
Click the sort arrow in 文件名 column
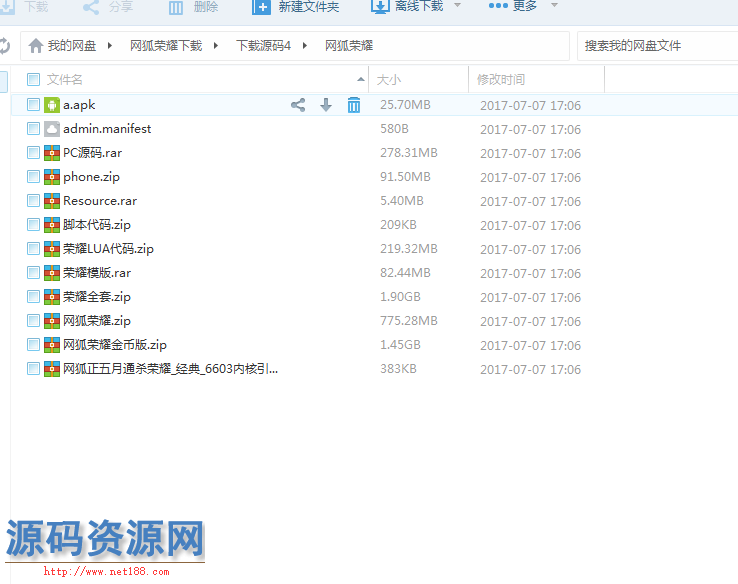tap(360, 79)
